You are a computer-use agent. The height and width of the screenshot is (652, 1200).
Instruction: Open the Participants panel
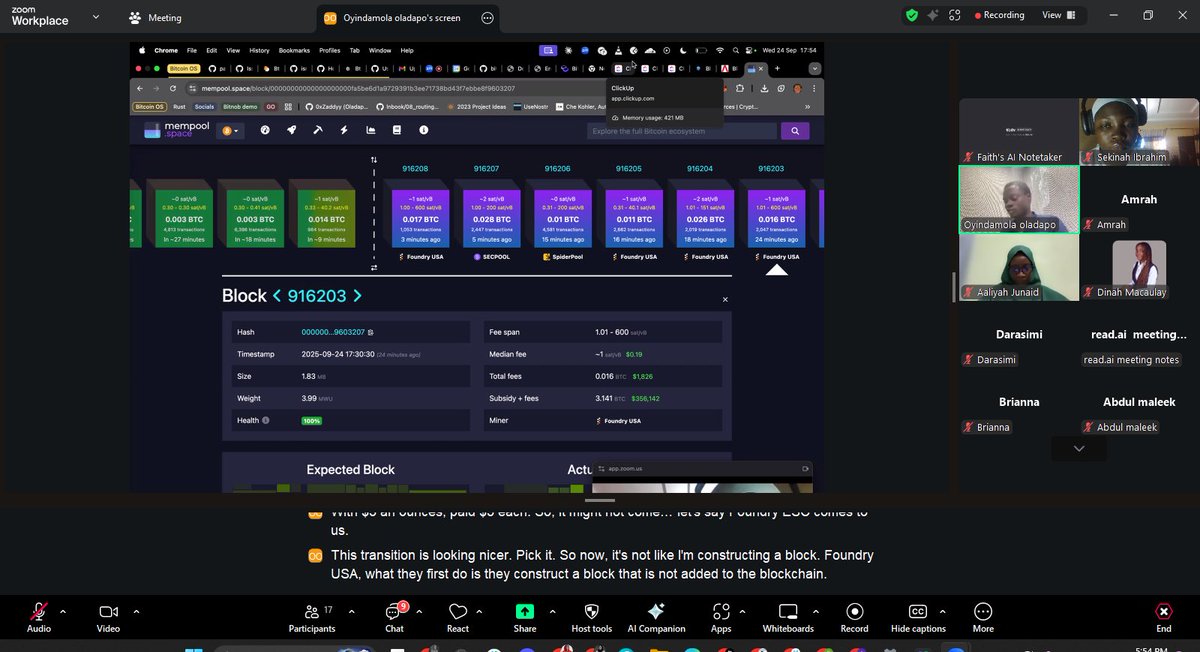[x=312, y=617]
